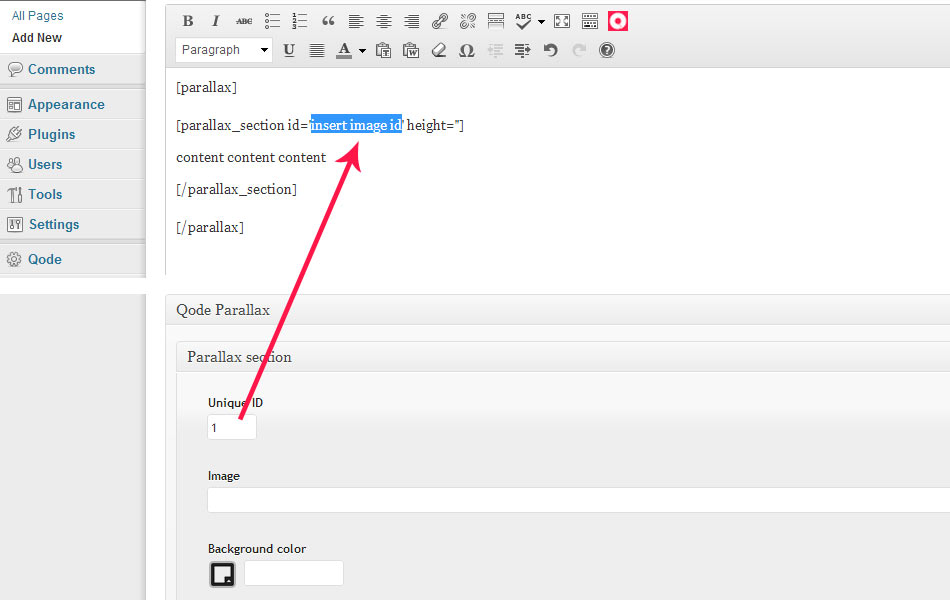Apply italic formatting
The width and height of the screenshot is (950, 600).
pyautogui.click(x=215, y=21)
